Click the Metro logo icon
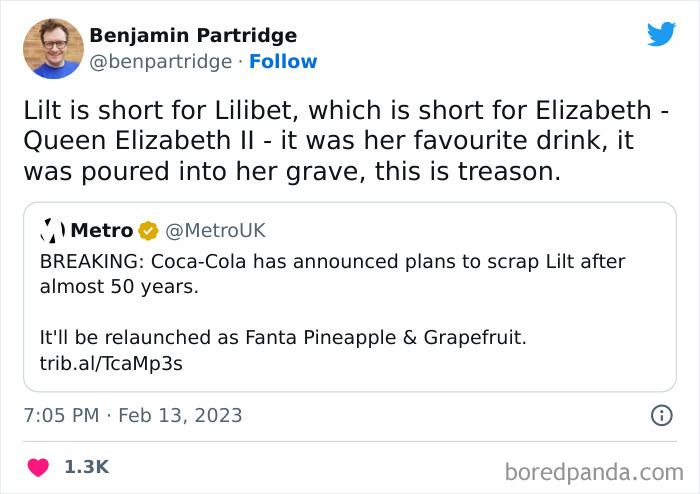 [x=52, y=231]
